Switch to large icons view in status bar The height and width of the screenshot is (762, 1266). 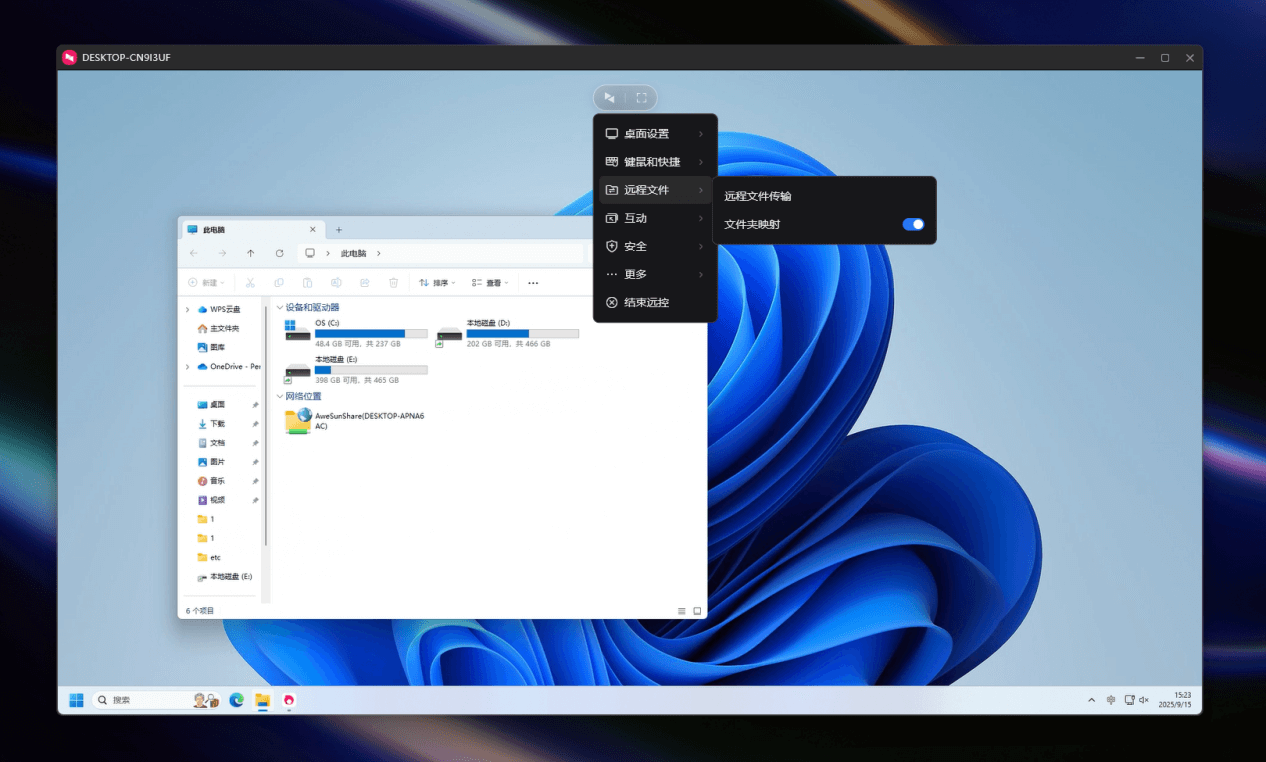click(x=697, y=611)
